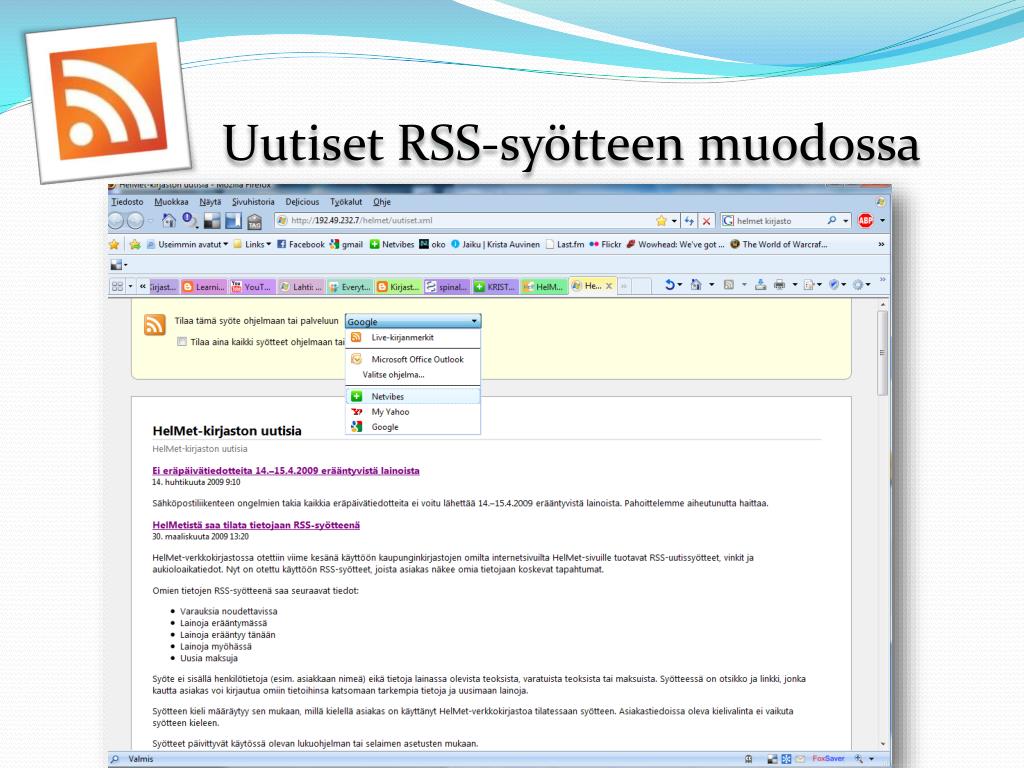Click the blue snowflake status bar icon
1024x768 pixels.
click(x=786, y=759)
